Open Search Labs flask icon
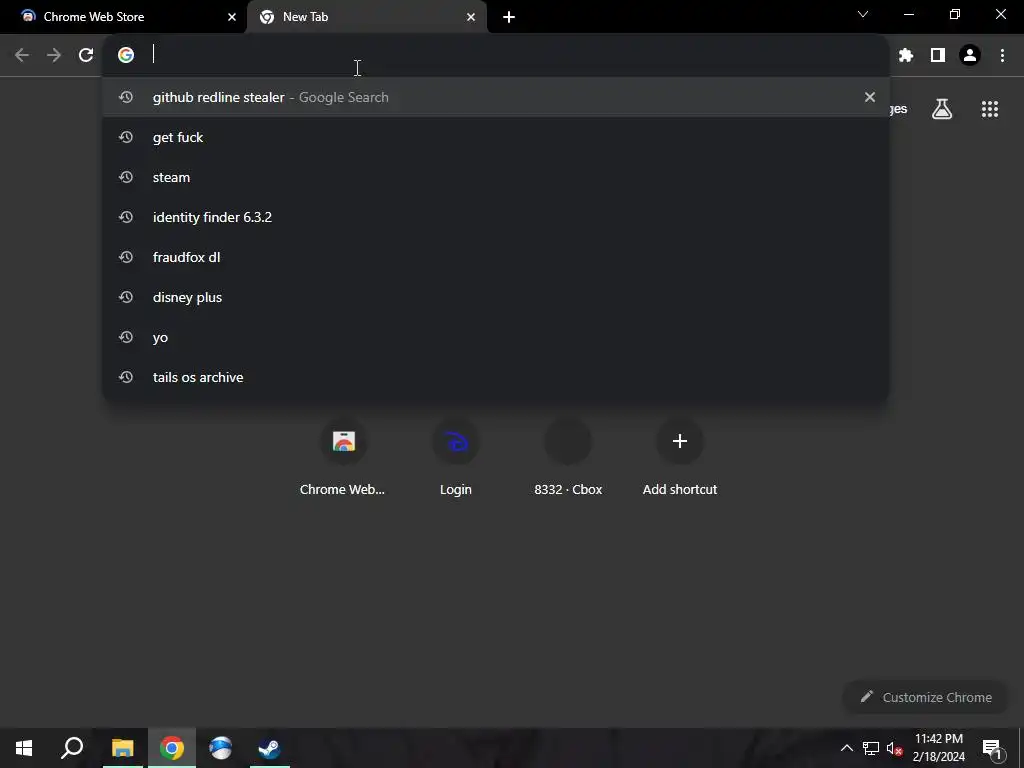This screenshot has width=1024, height=768. click(942, 109)
